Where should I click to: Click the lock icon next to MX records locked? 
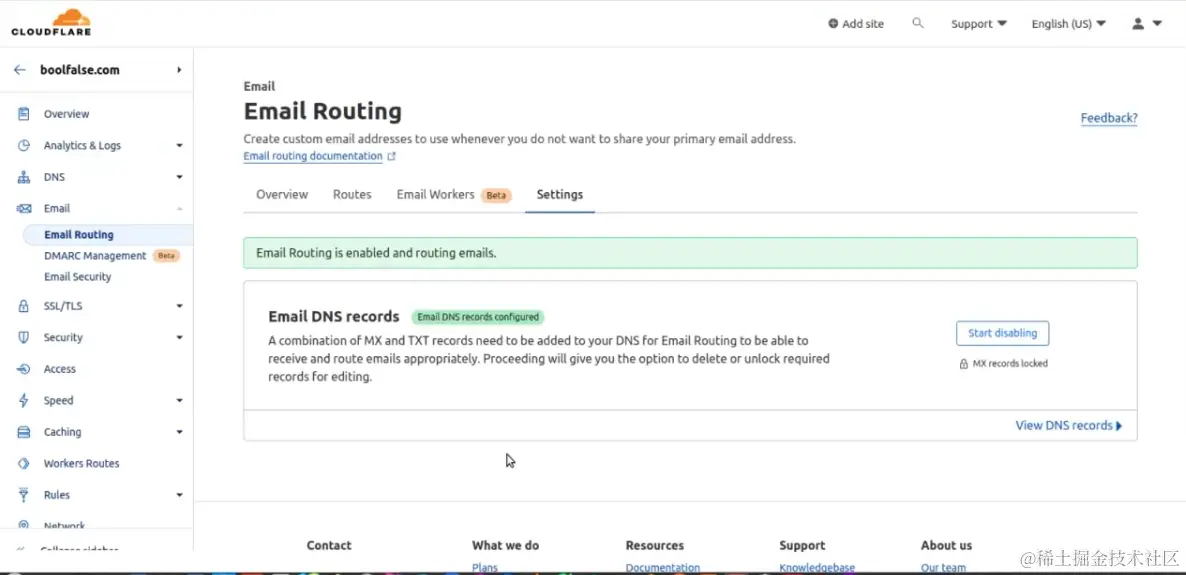[964, 364]
